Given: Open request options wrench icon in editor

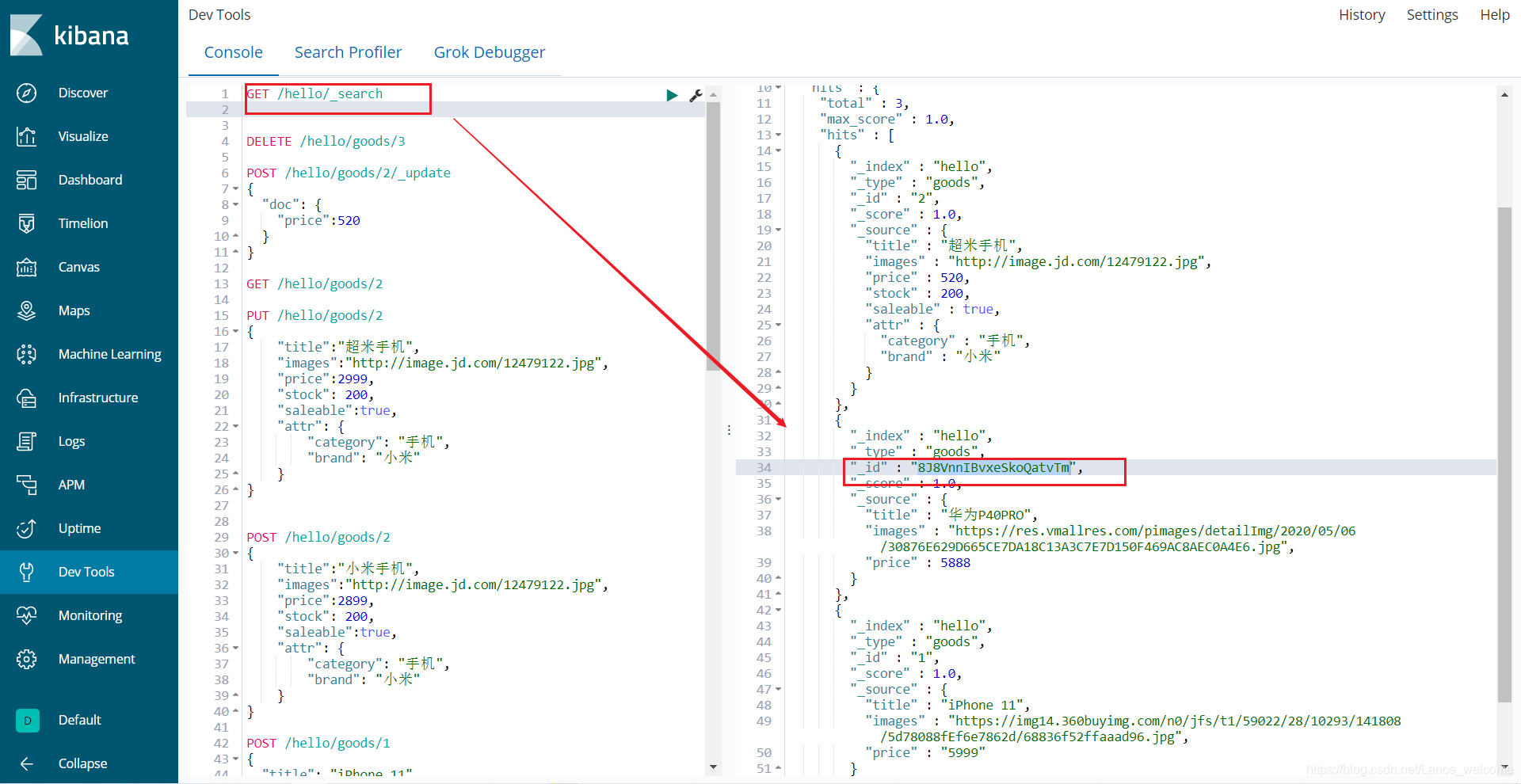Looking at the screenshot, I should click(696, 95).
